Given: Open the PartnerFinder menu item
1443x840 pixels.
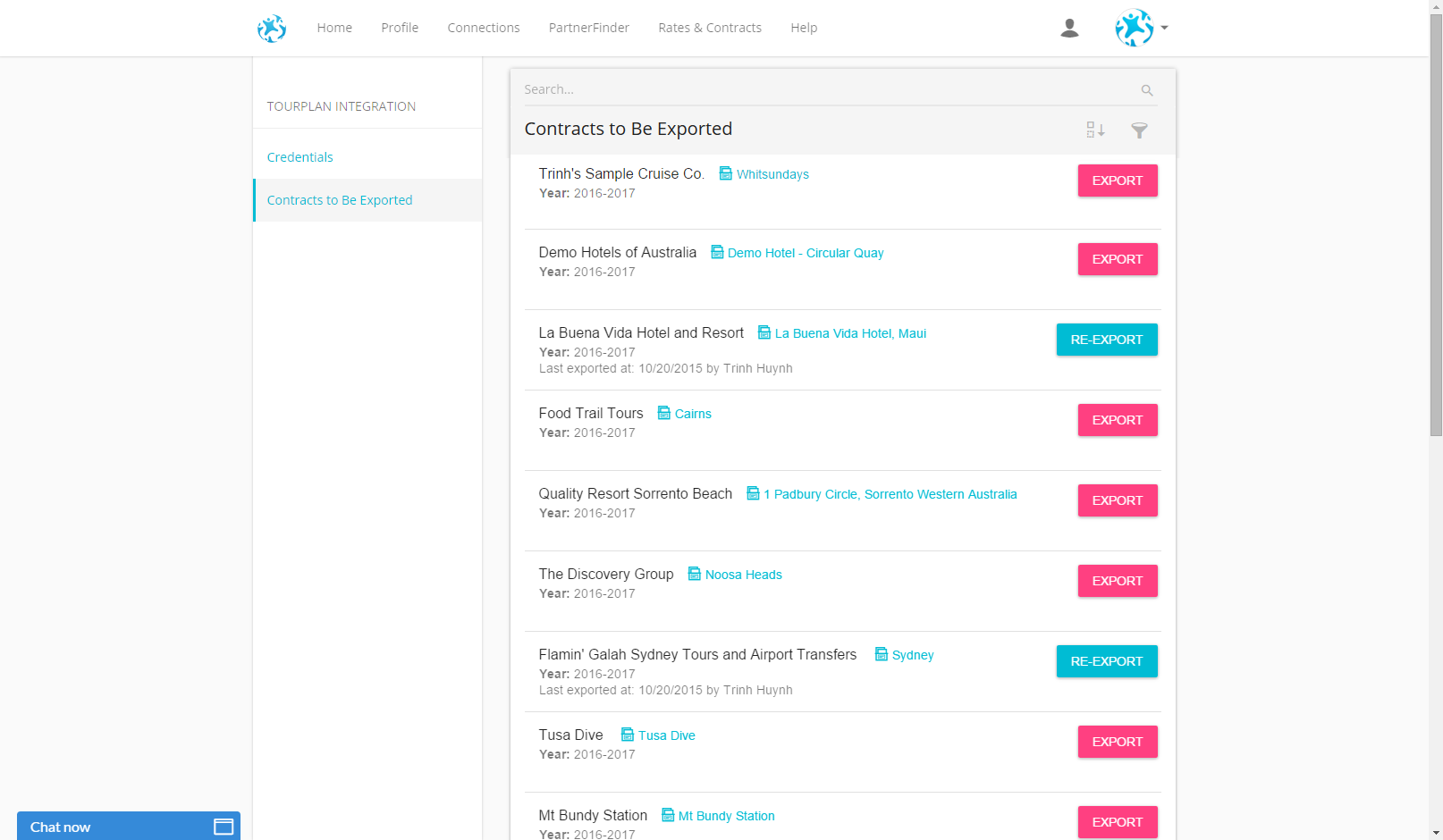Looking at the screenshot, I should click(589, 28).
